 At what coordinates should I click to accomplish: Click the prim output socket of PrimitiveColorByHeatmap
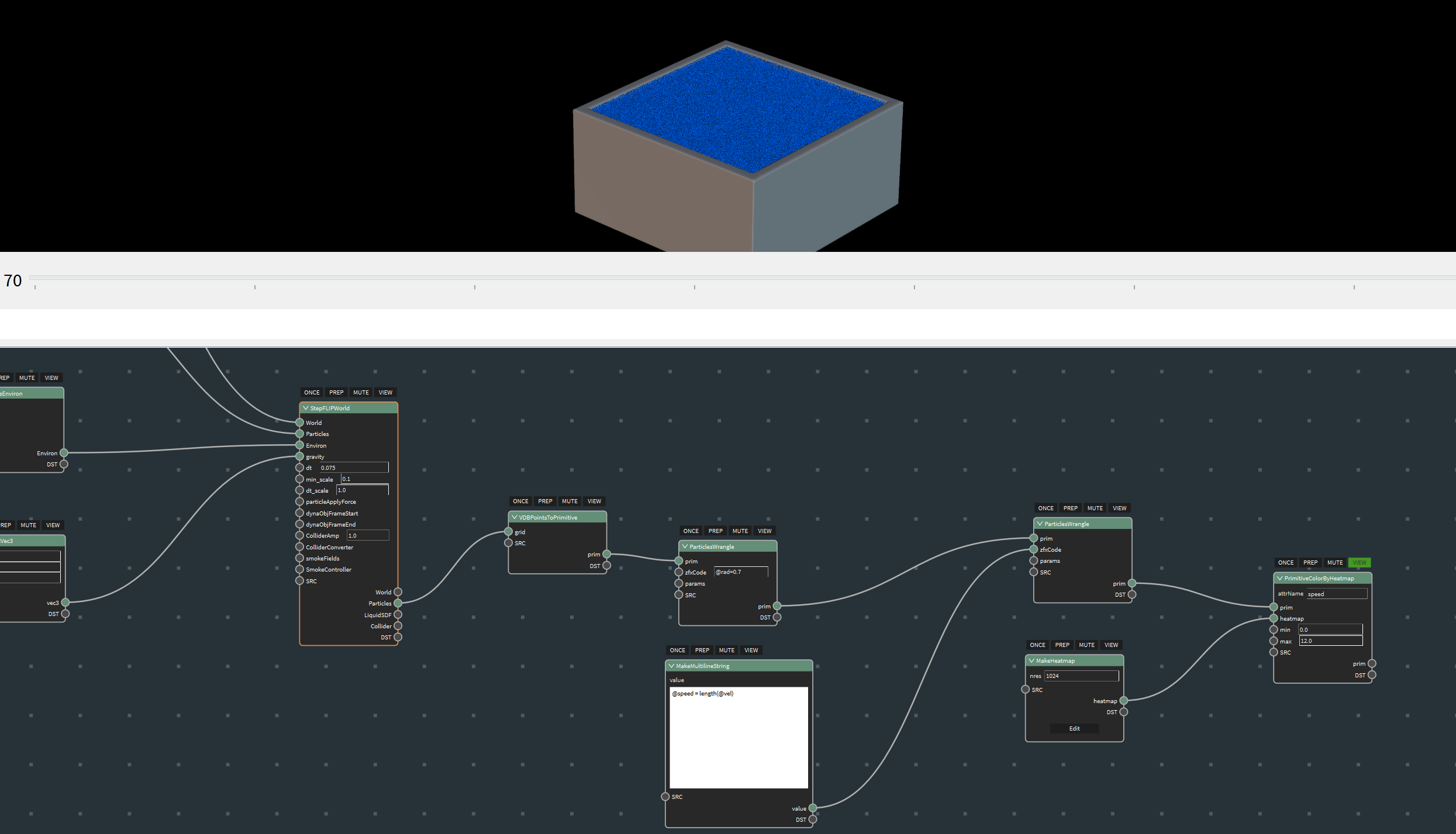1372,664
